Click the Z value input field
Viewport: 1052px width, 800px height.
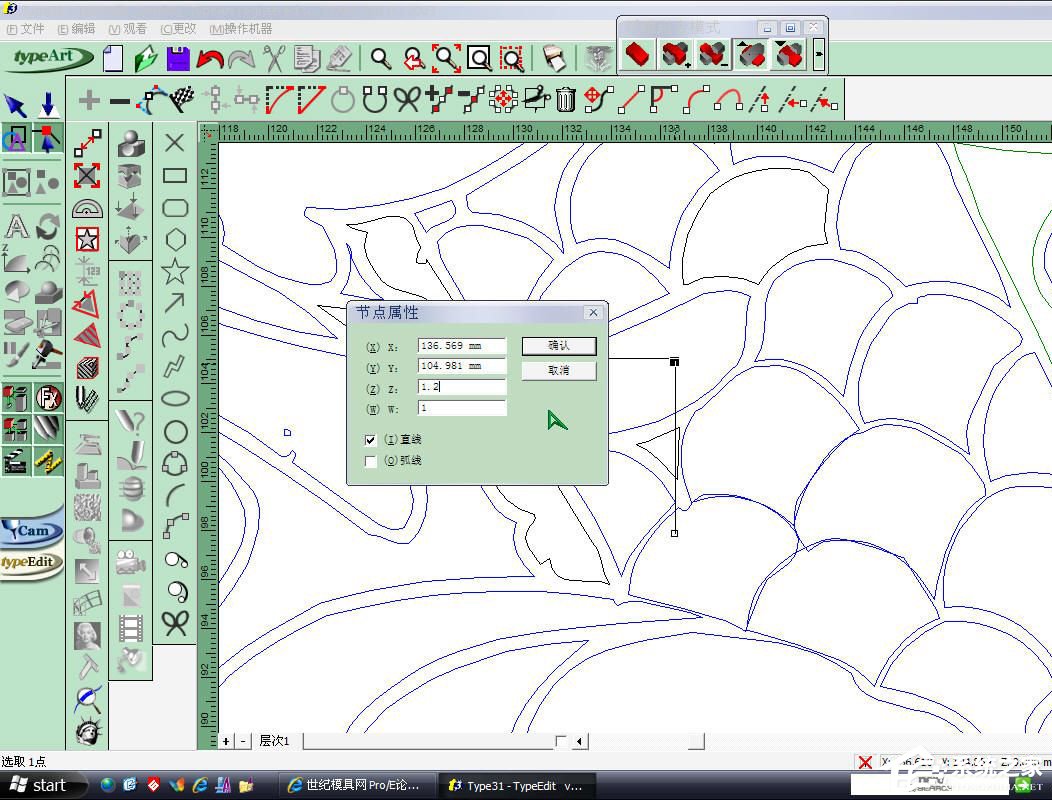tap(462, 387)
